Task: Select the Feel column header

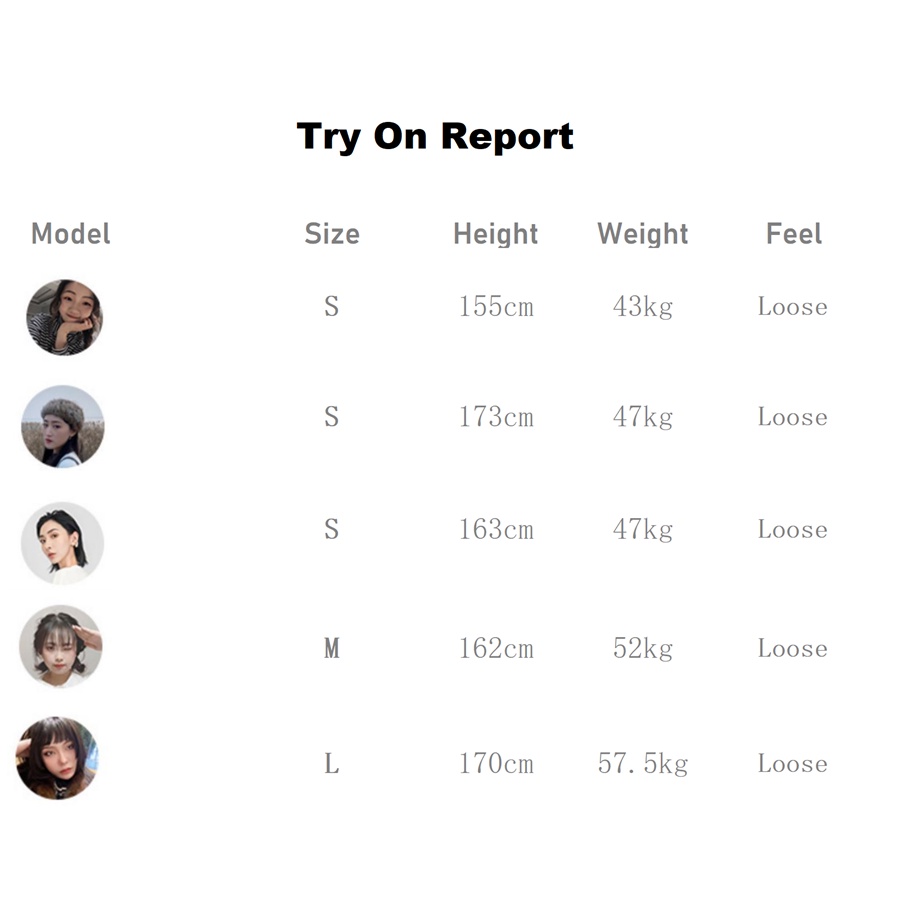Action: click(x=794, y=234)
